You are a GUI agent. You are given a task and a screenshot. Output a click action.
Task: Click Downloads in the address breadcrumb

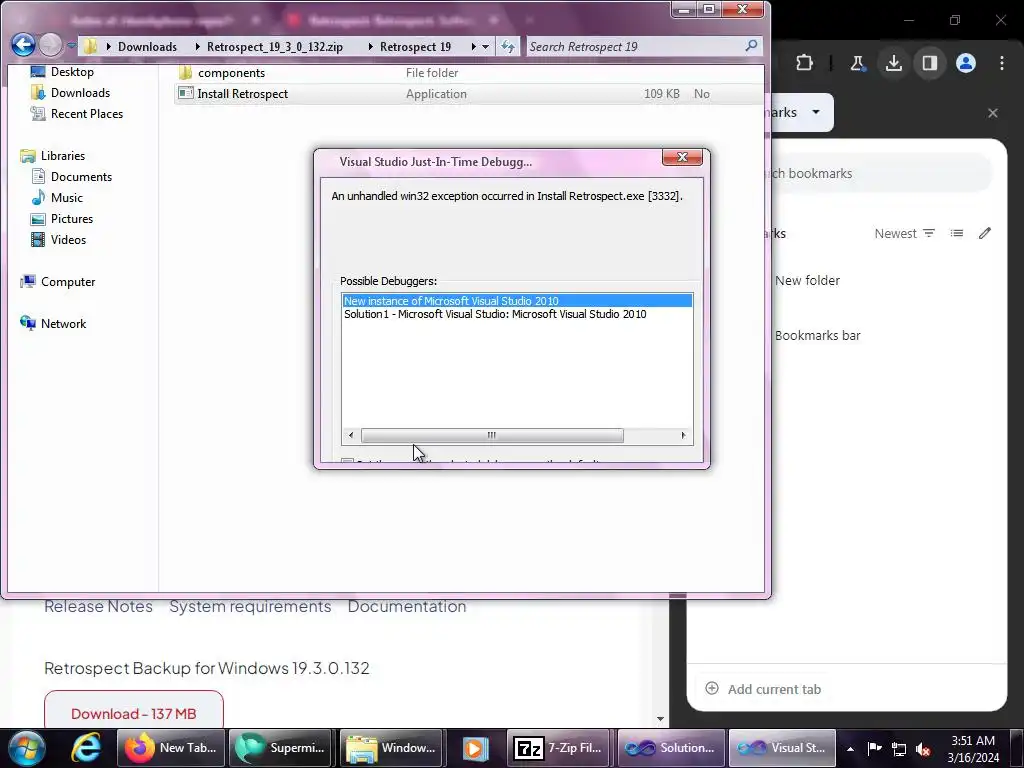click(x=148, y=46)
